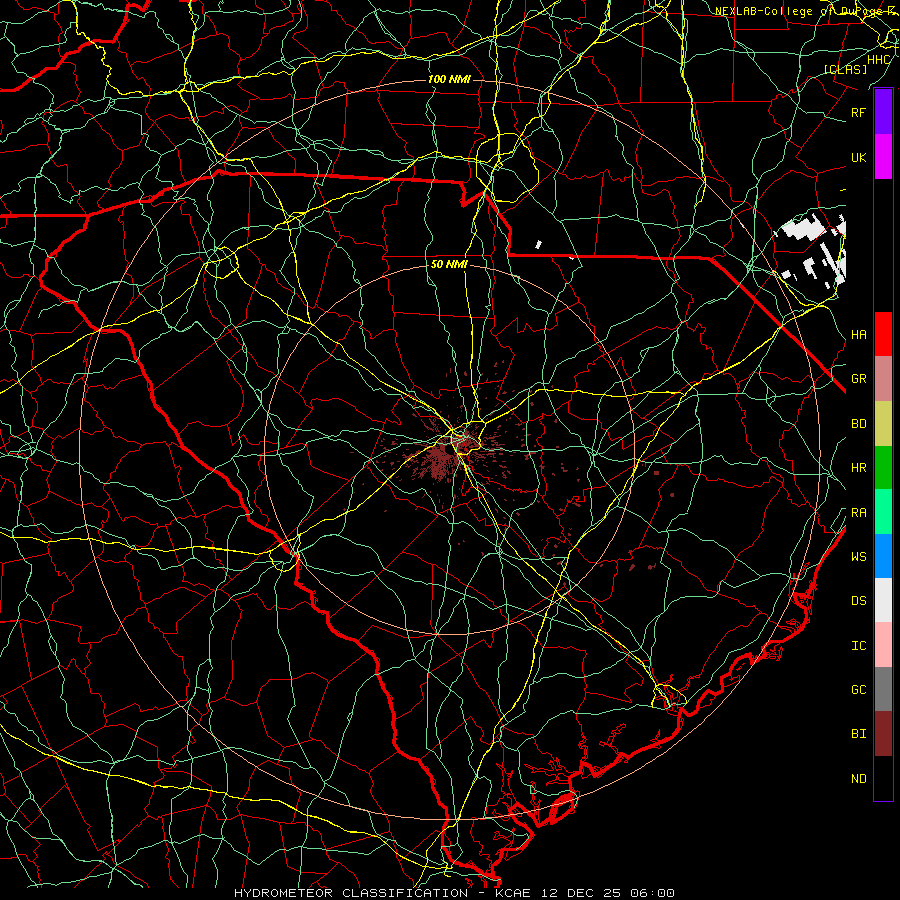Click the ND legend label

858,779
